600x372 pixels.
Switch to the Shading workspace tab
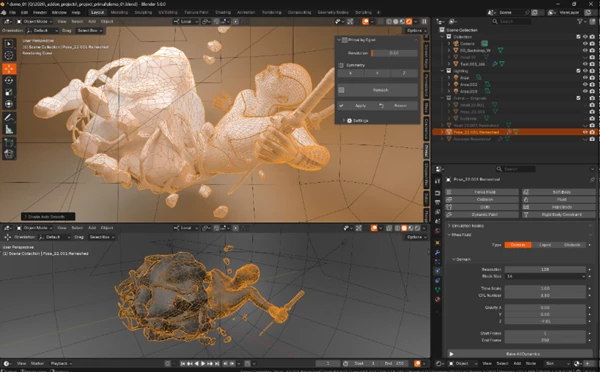223,13
